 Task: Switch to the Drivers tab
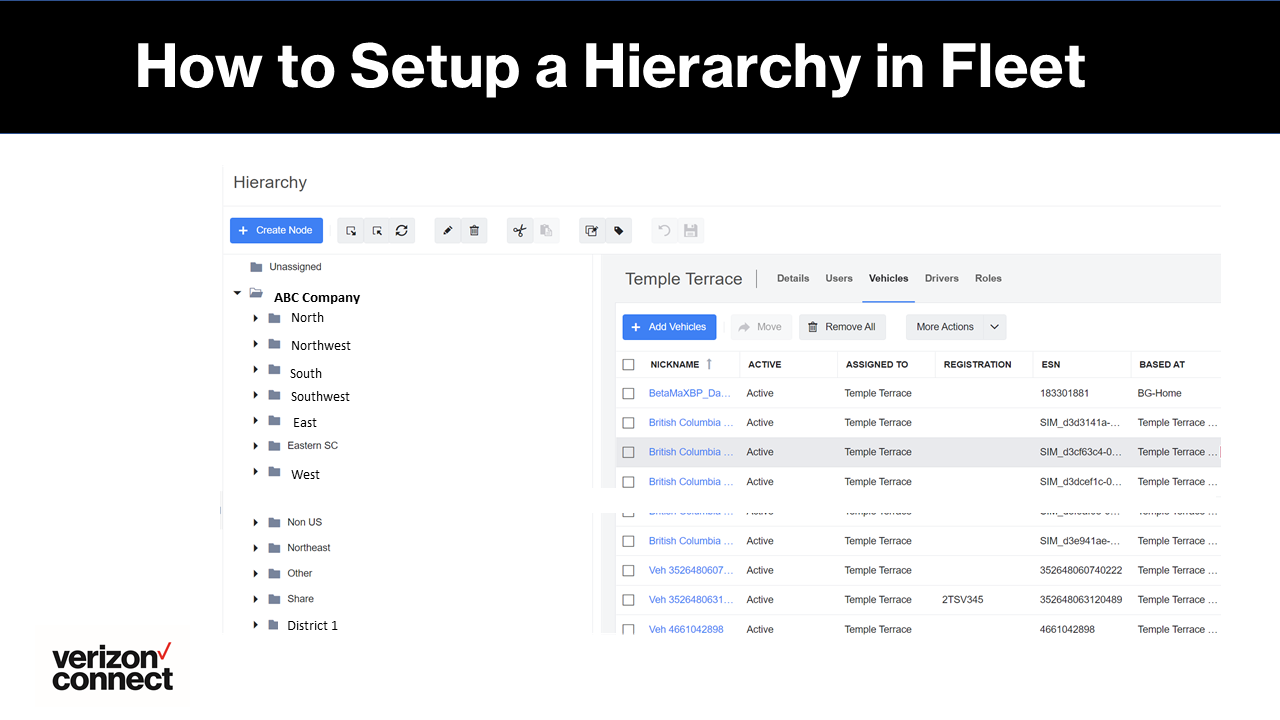(x=941, y=278)
